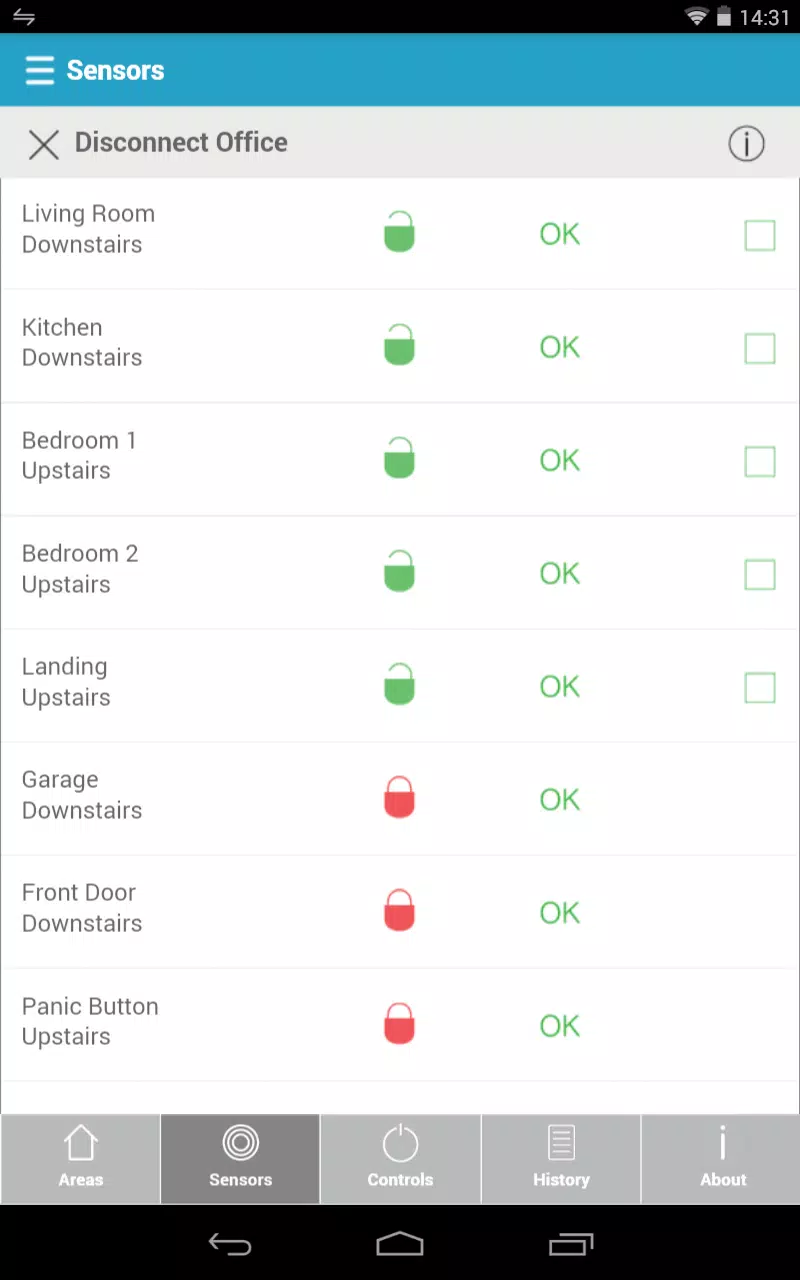Open the About tab
Image resolution: width=800 pixels, height=1280 pixels.
[x=721, y=1159]
